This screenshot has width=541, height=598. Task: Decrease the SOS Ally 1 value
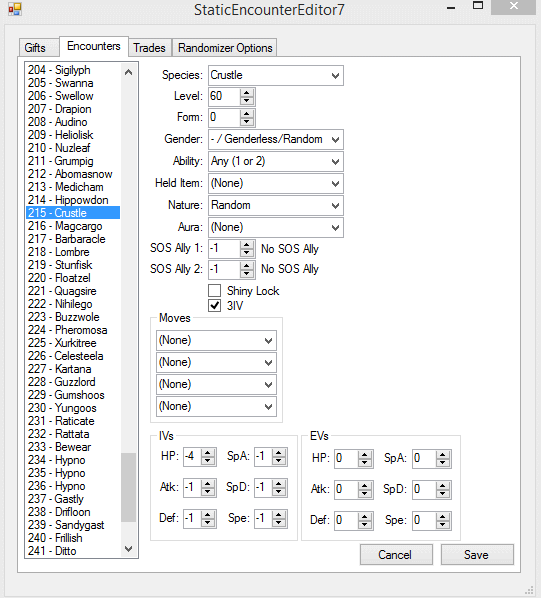(x=247, y=253)
